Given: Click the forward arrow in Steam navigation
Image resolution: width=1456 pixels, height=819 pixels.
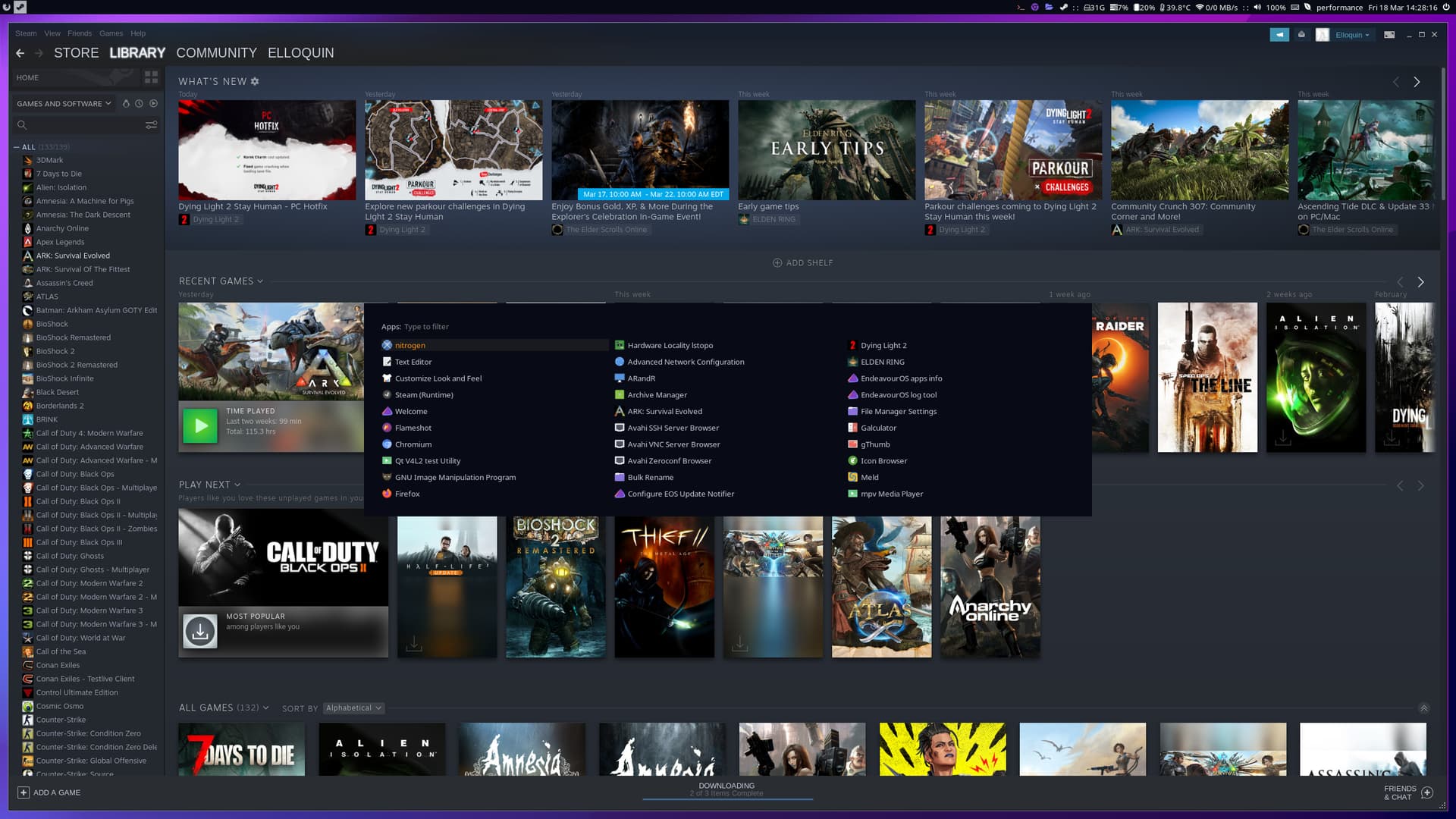Looking at the screenshot, I should click(x=39, y=53).
